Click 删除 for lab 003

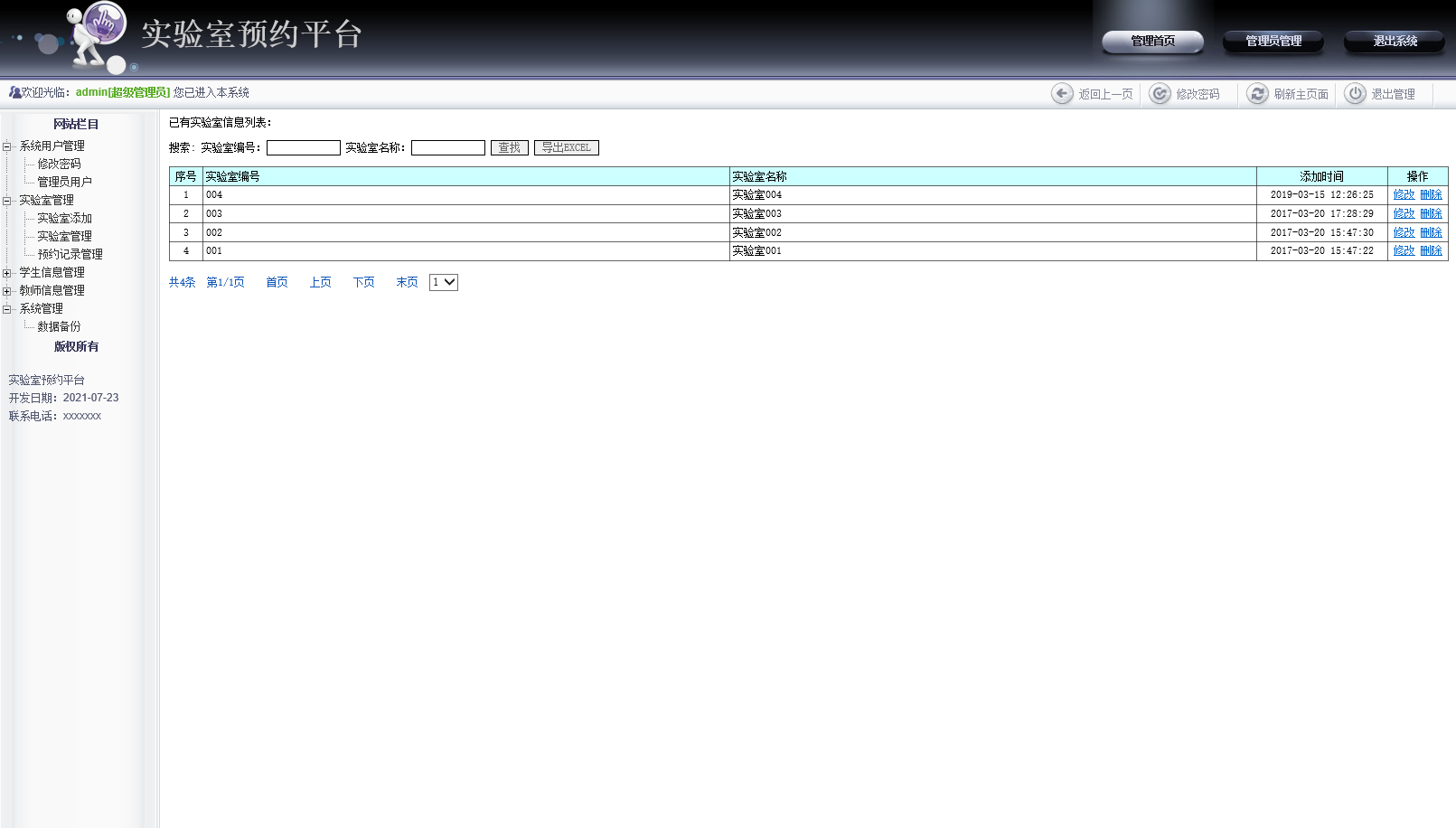click(x=1431, y=213)
